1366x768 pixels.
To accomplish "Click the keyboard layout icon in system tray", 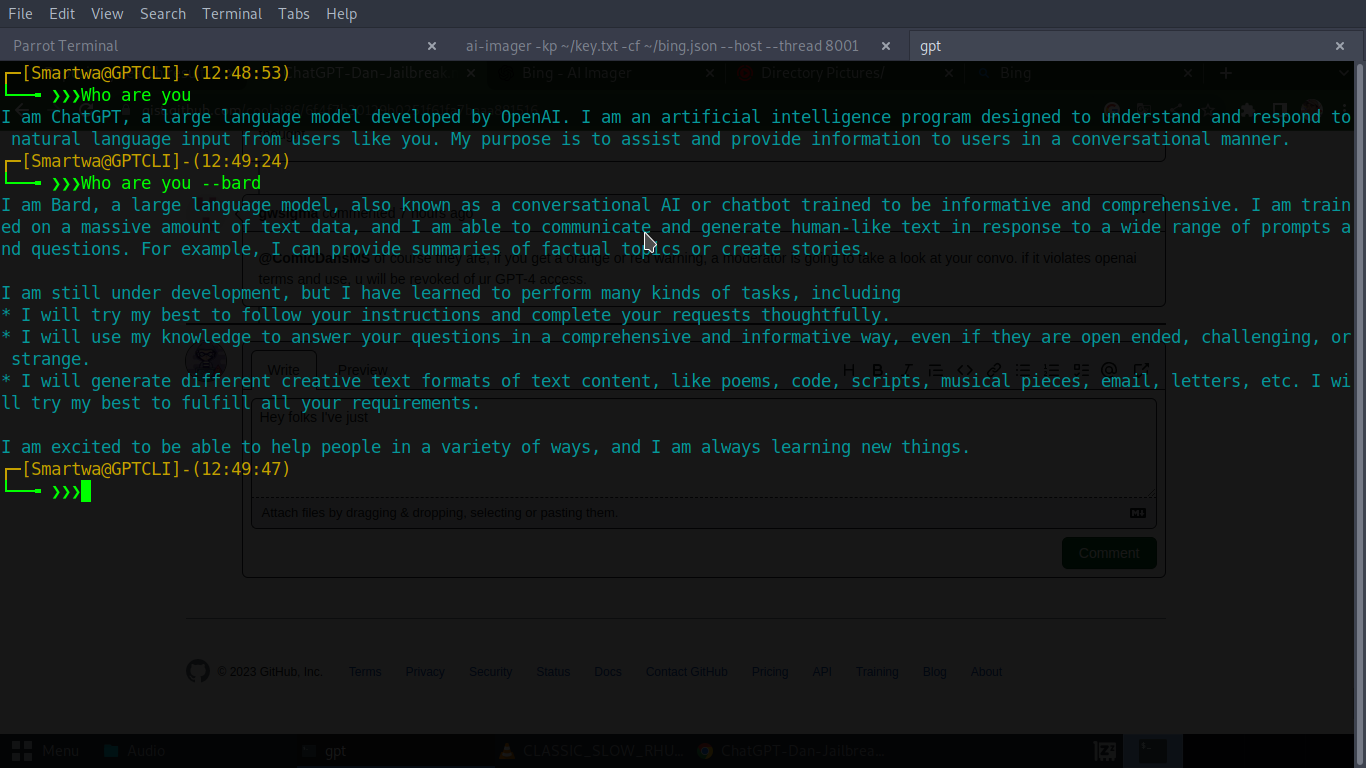I will 1104,750.
